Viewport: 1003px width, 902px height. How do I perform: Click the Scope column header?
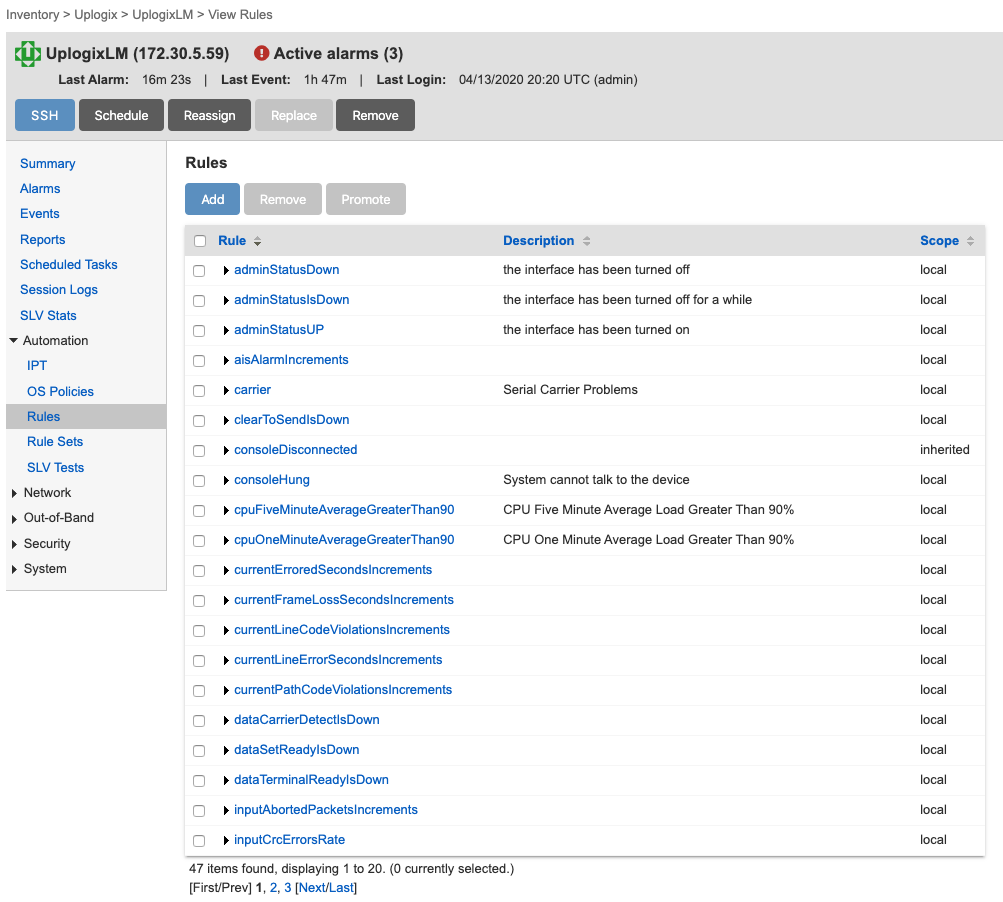click(939, 241)
